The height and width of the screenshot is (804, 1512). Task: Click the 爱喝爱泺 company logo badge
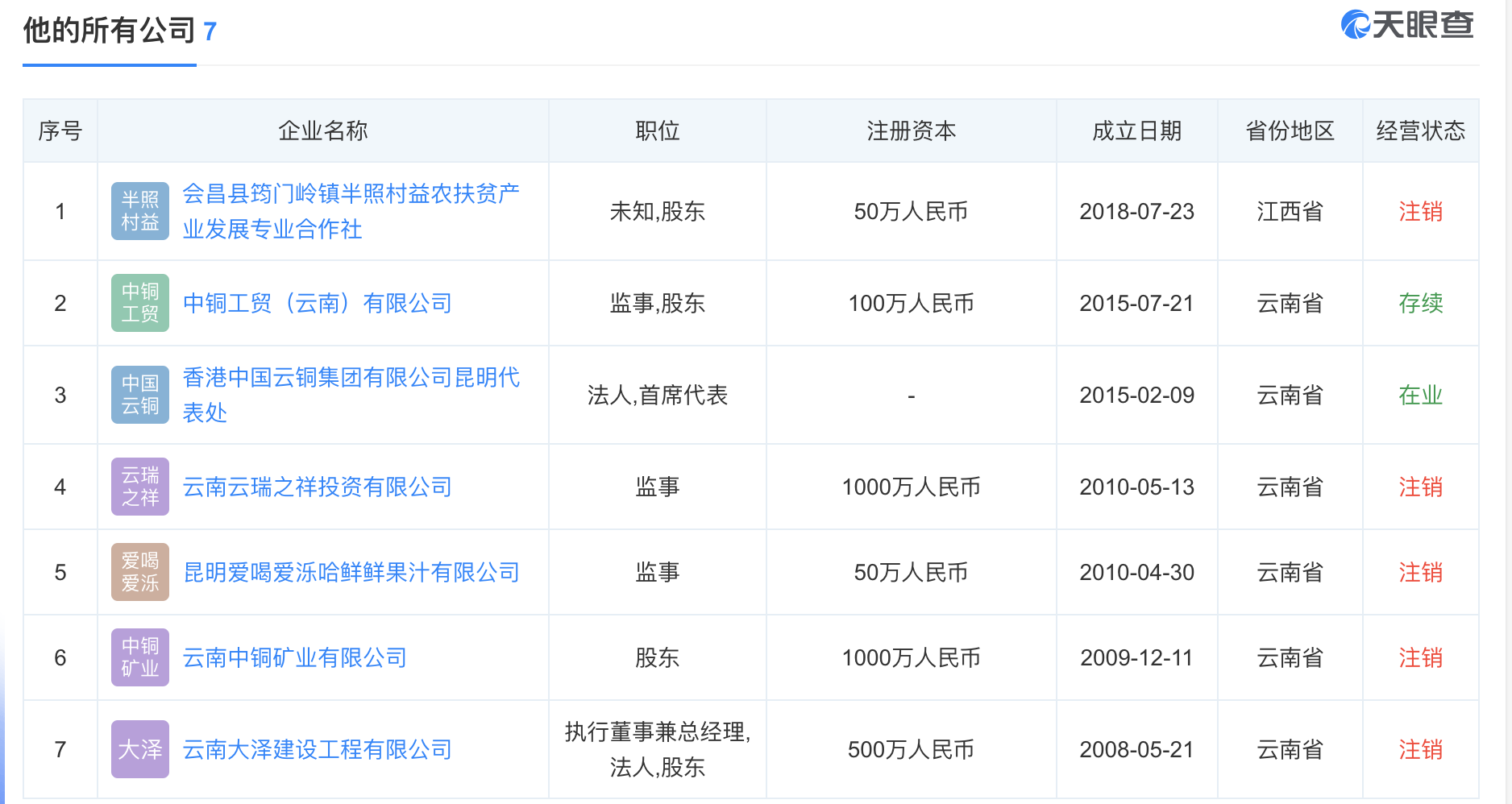point(140,572)
